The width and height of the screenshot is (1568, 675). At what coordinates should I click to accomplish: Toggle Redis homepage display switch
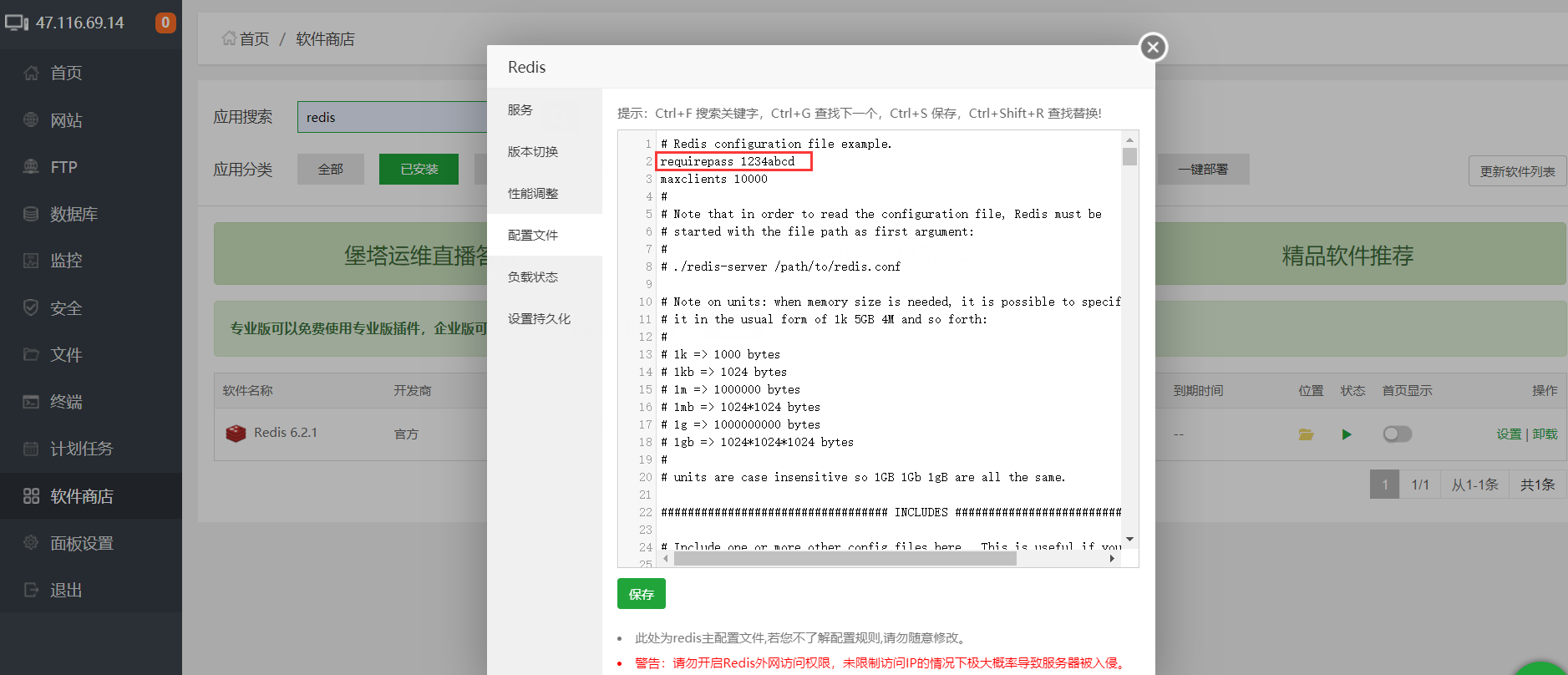coord(1397,434)
